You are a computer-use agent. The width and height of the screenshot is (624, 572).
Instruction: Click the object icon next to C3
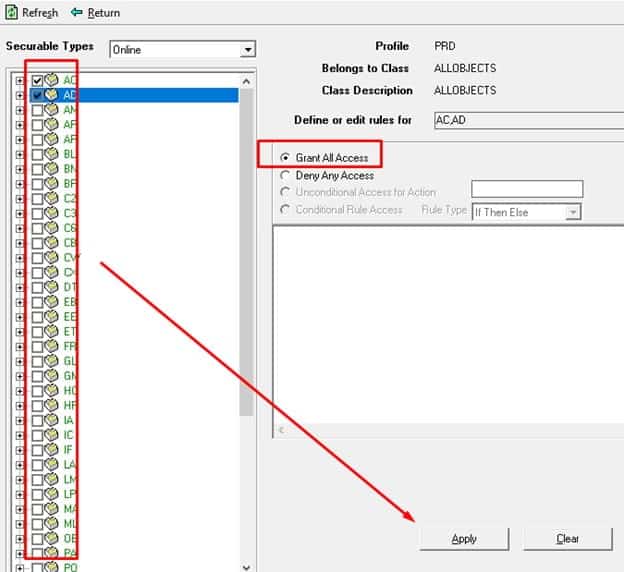point(51,213)
